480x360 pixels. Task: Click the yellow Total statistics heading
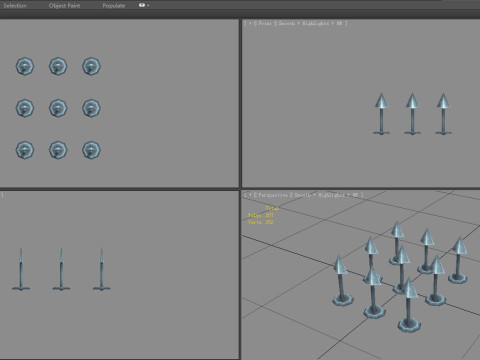tap(272, 208)
